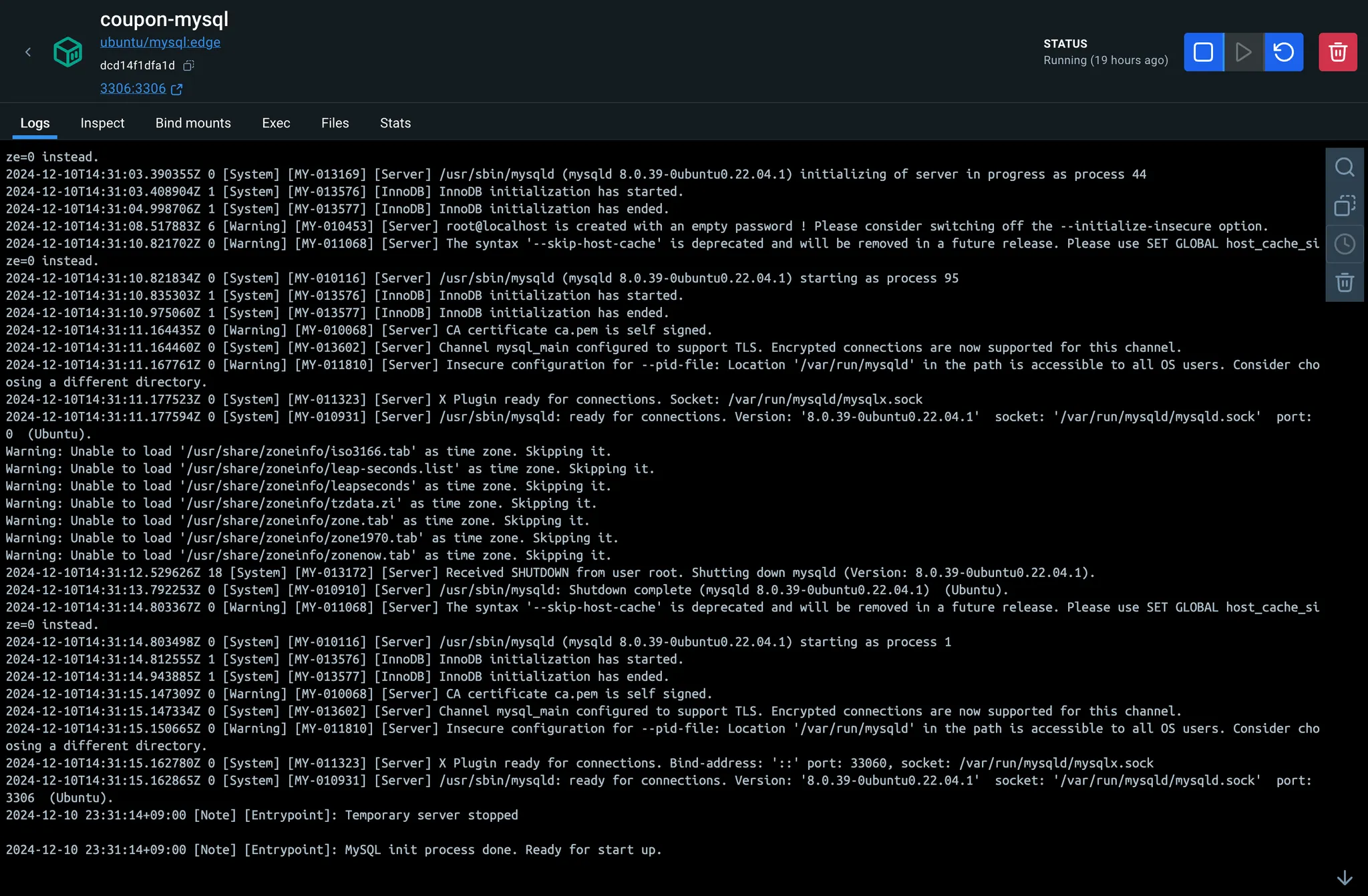Image resolution: width=1368 pixels, height=896 pixels.
Task: Open the Exec tab
Action: tap(276, 123)
